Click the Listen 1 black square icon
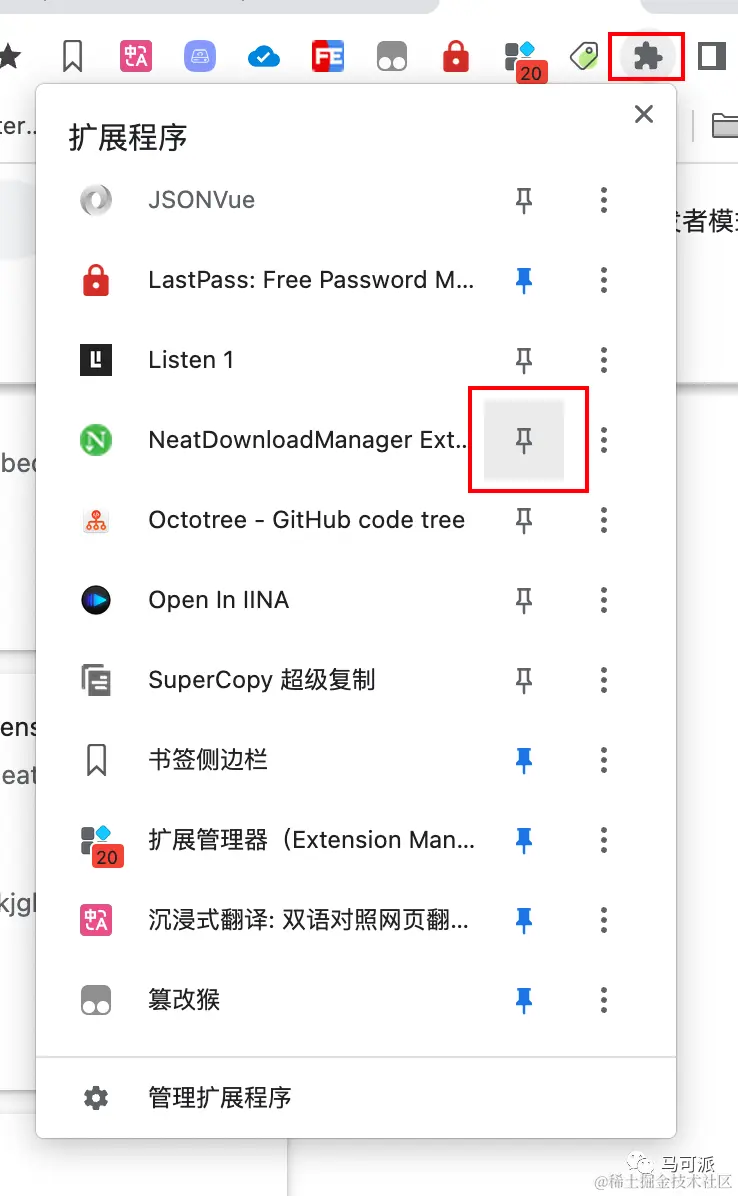 pyautogui.click(x=96, y=360)
